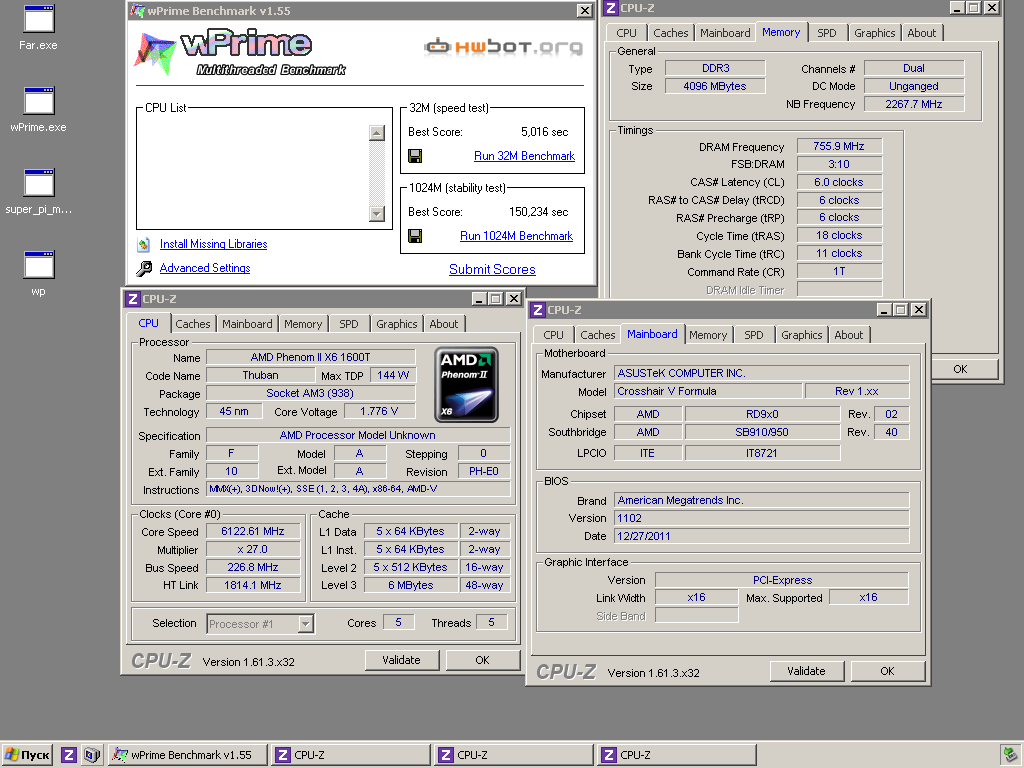
Task: Open Install Missing Libraries link
Action: coord(214,244)
